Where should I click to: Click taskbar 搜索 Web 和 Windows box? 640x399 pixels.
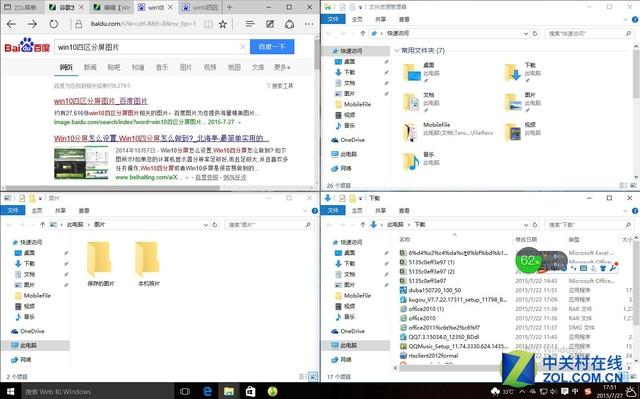pyautogui.click(x=98, y=392)
